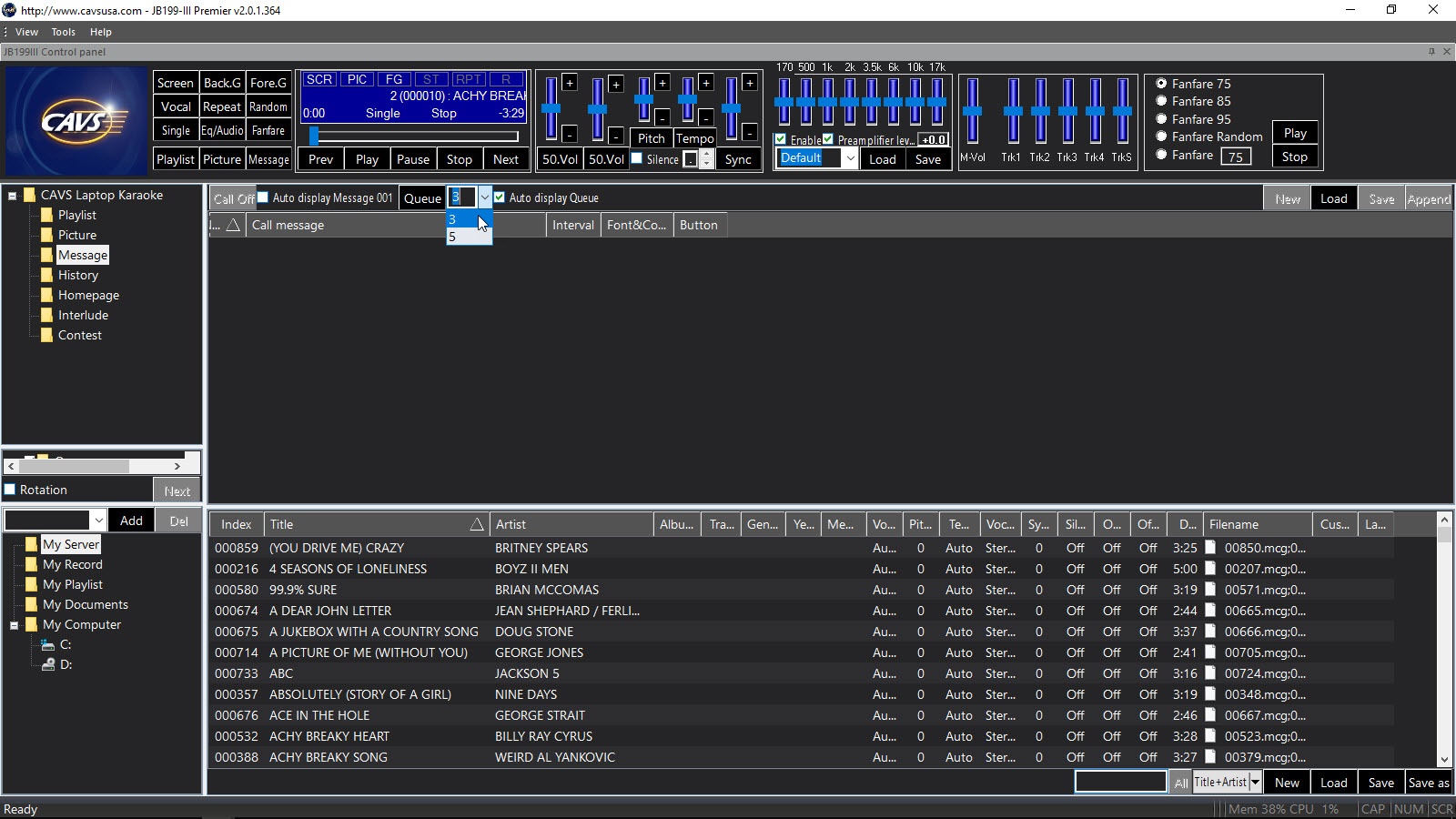Select Fanfare Random radio button
Screen dimensions: 1456x819
(1161, 136)
